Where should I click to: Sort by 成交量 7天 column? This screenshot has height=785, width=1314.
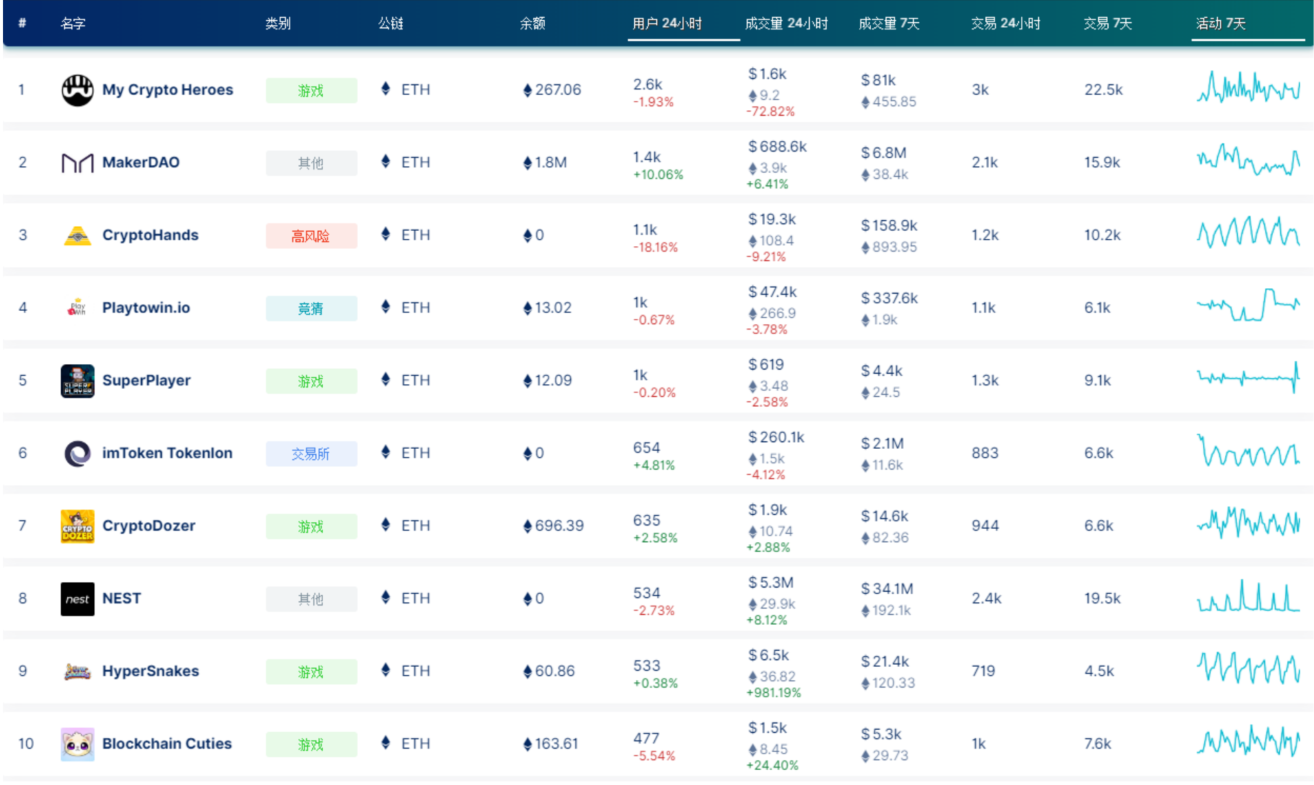889,23
